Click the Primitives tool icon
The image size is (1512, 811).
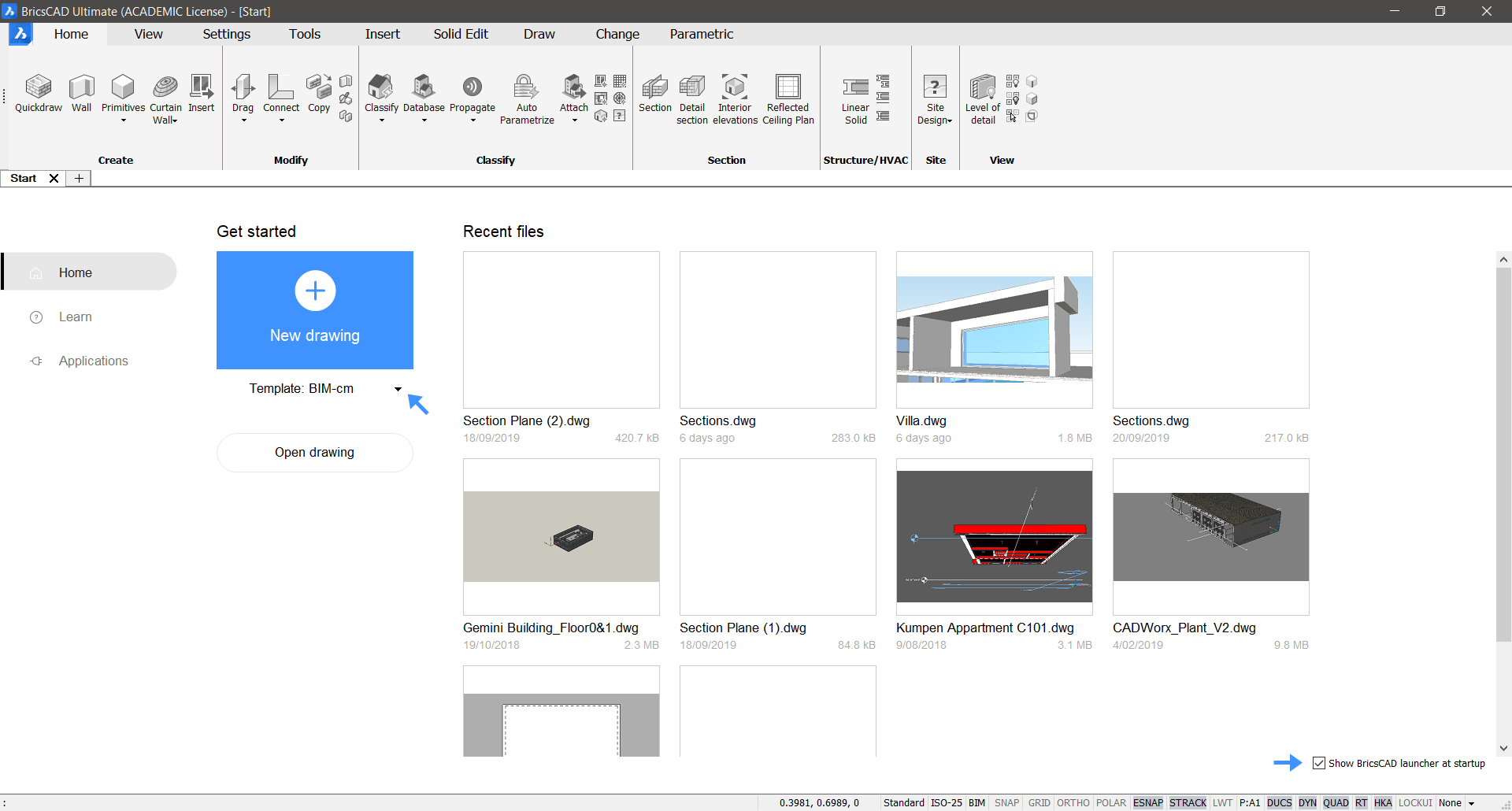[124, 87]
